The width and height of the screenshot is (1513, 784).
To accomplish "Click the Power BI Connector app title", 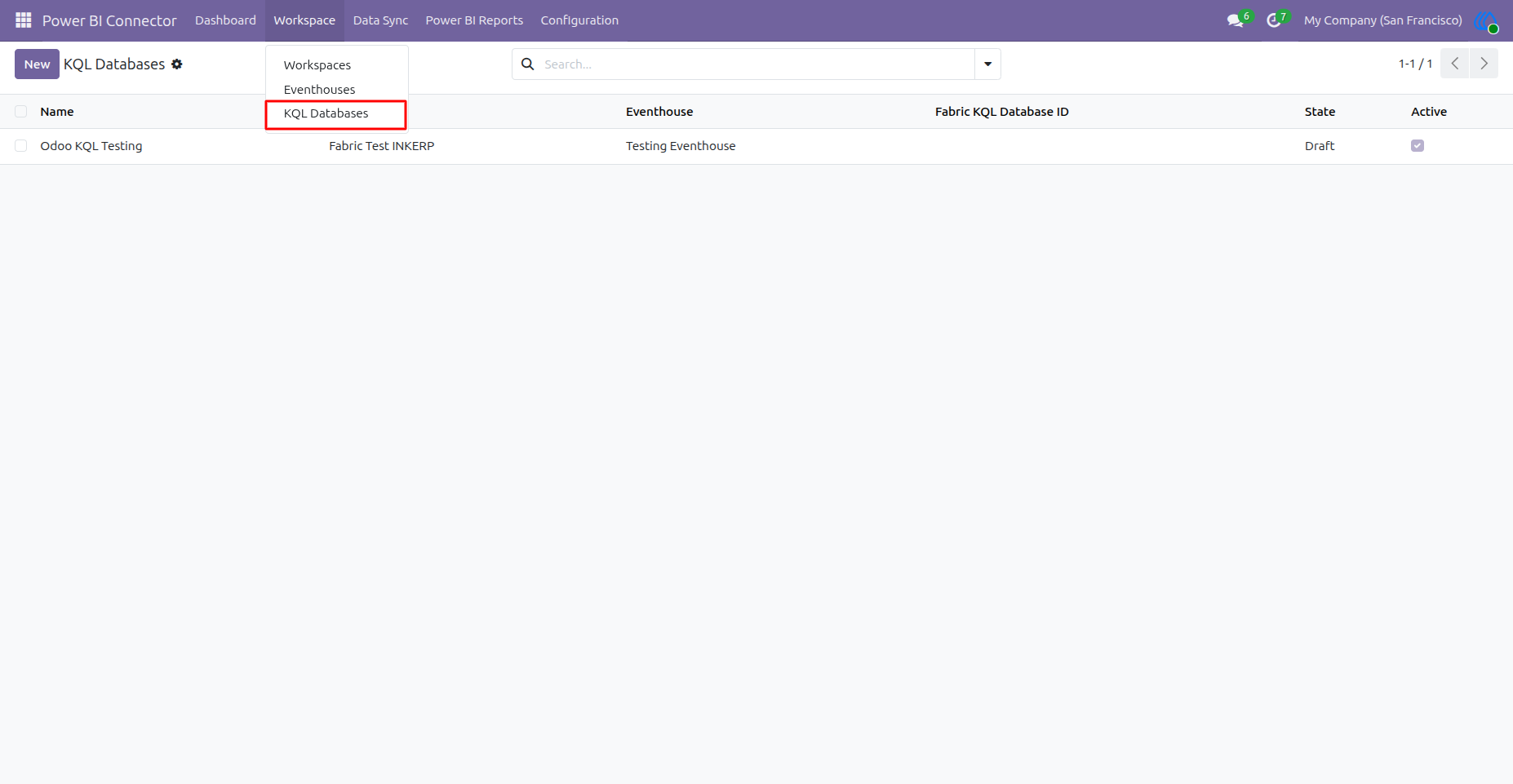I will coord(109,20).
